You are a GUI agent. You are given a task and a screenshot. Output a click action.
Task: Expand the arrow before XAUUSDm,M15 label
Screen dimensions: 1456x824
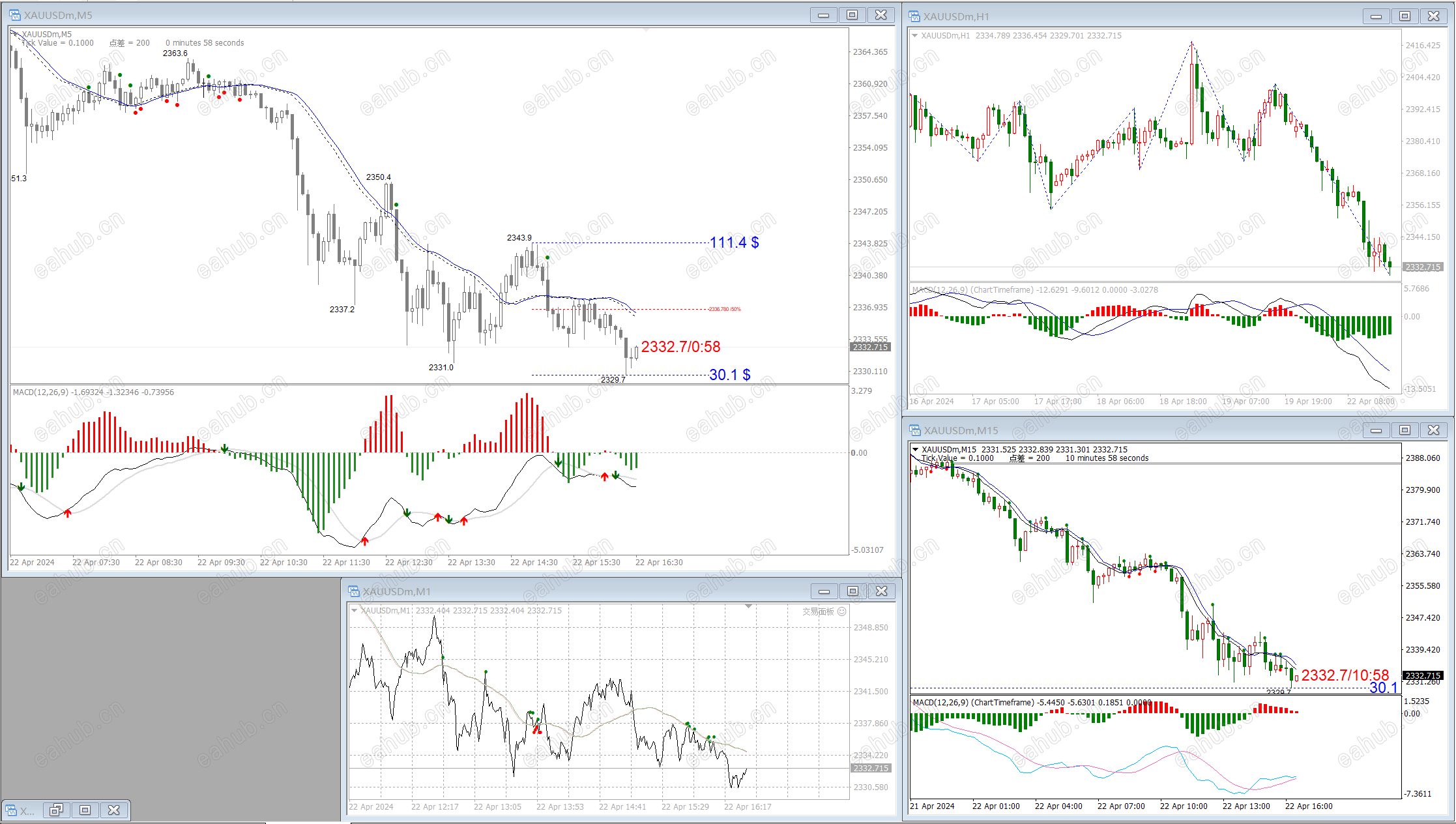[x=915, y=449]
